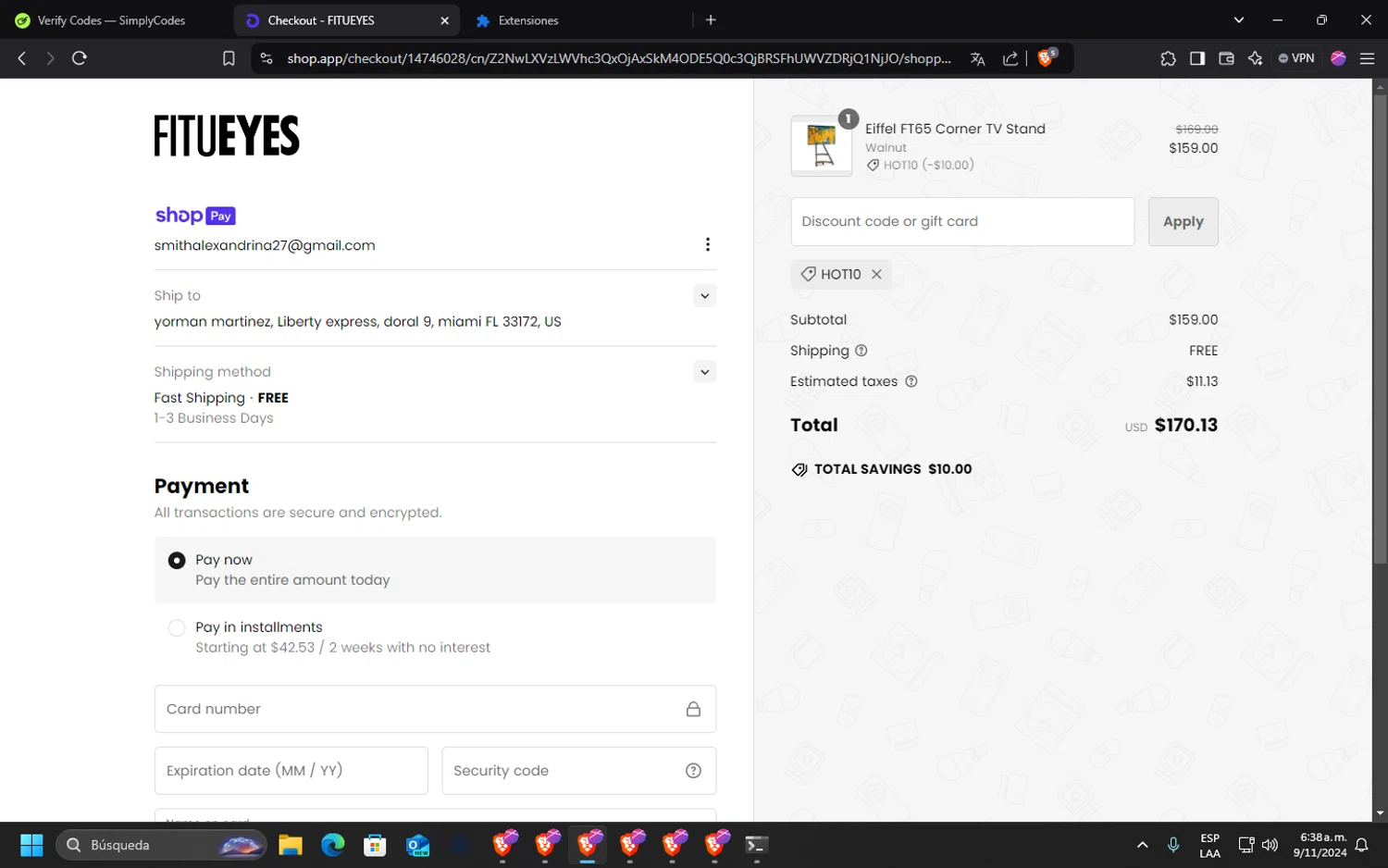Viewport: 1388px width, 868px height.
Task: Open the notifications bell in taskbar
Action: click(x=1361, y=845)
